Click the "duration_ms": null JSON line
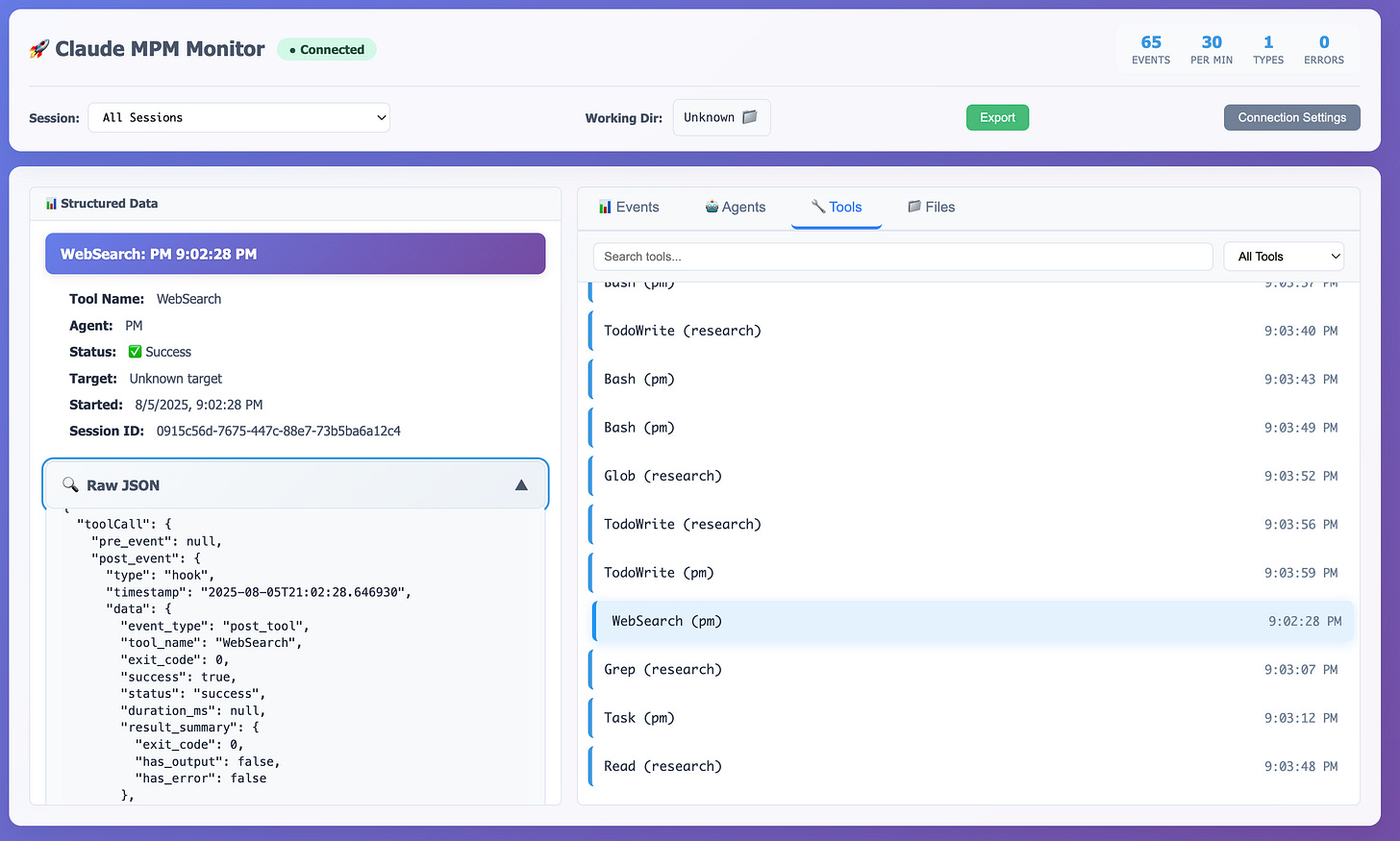This screenshot has width=1400, height=841. [192, 710]
